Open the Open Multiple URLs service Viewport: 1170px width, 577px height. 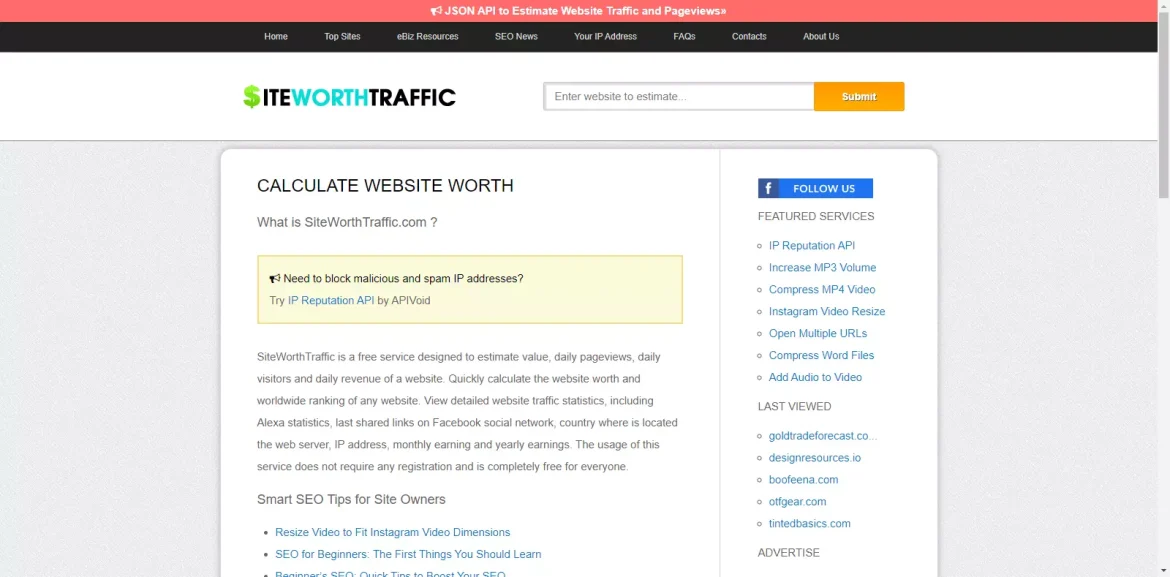tap(818, 334)
